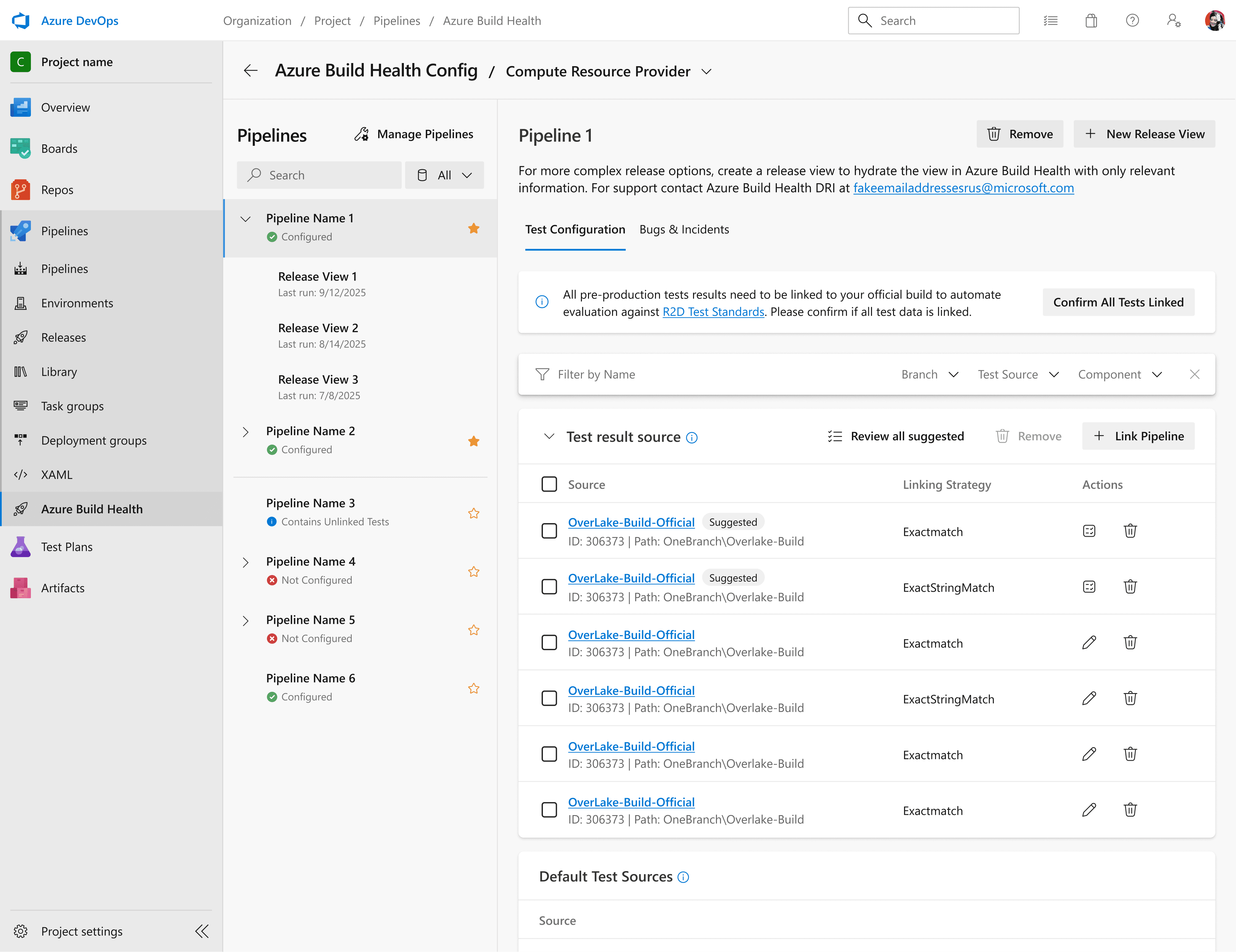Check the first Suggested Exactmatch row checkbox
The height and width of the screenshot is (952, 1236).
pos(549,531)
